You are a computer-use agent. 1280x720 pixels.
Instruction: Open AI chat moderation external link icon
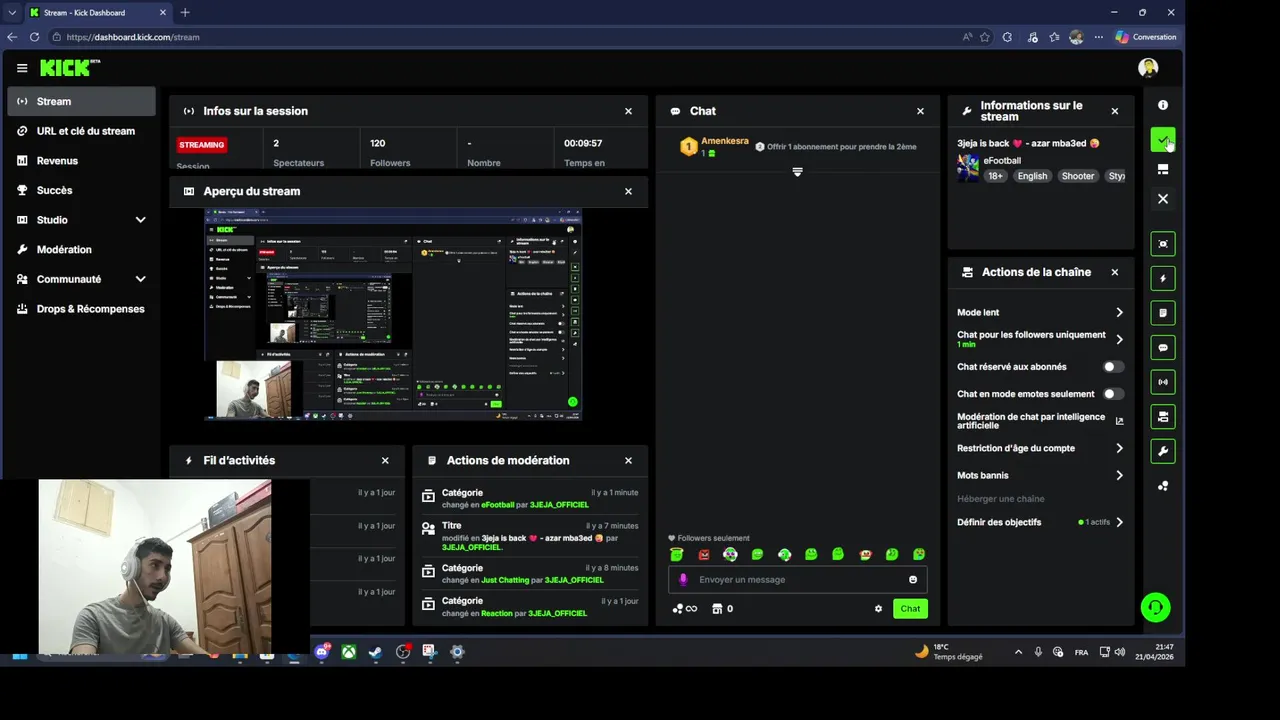pos(1119,421)
